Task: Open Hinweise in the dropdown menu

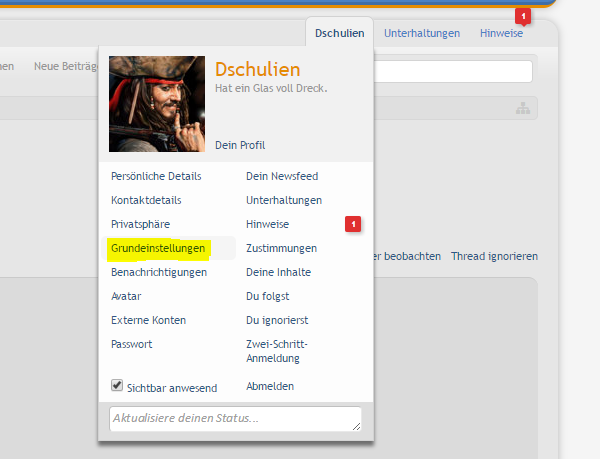Action: (267, 224)
